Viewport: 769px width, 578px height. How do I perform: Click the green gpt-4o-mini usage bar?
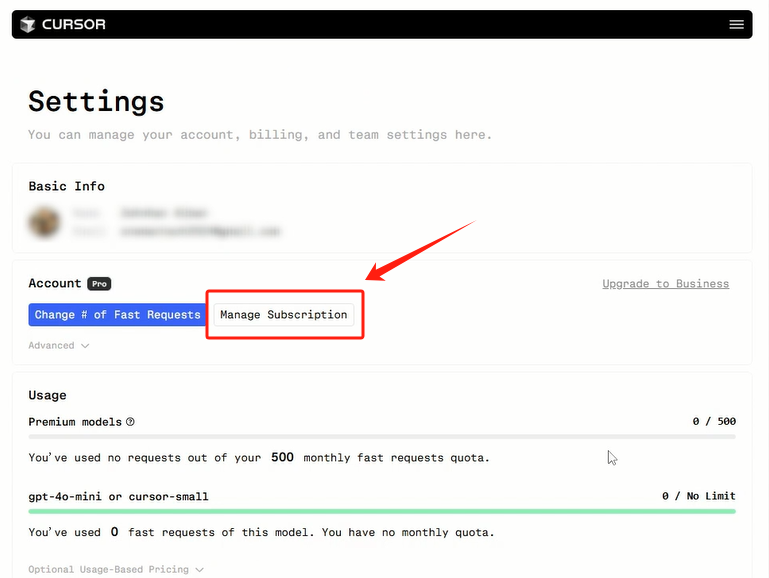382,511
